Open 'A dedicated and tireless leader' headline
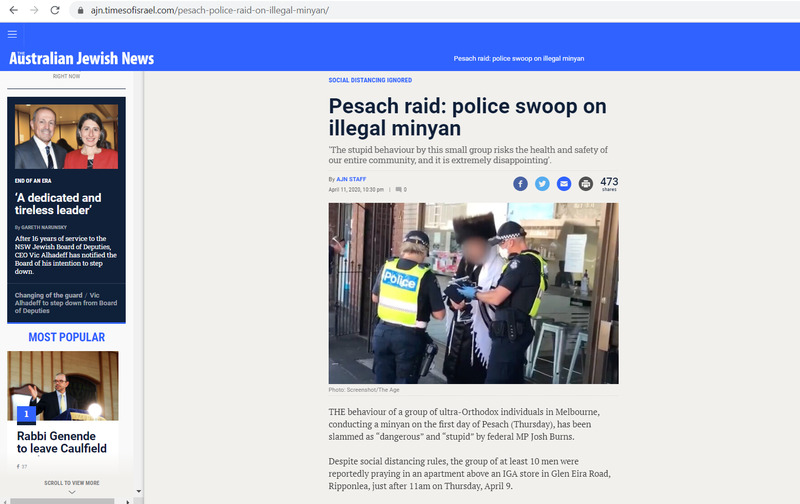This screenshot has height=504, width=800. pos(58,204)
